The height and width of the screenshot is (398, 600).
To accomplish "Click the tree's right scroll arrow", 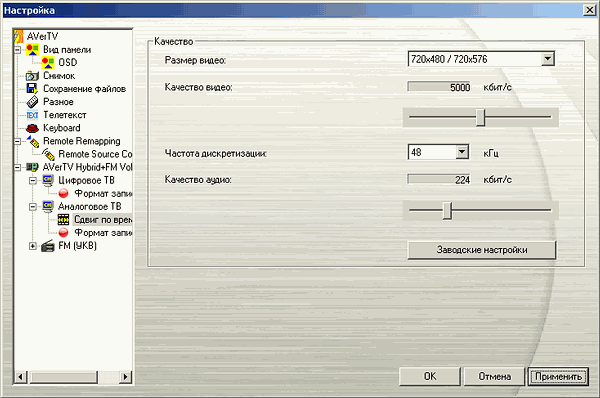I will click(x=125, y=377).
